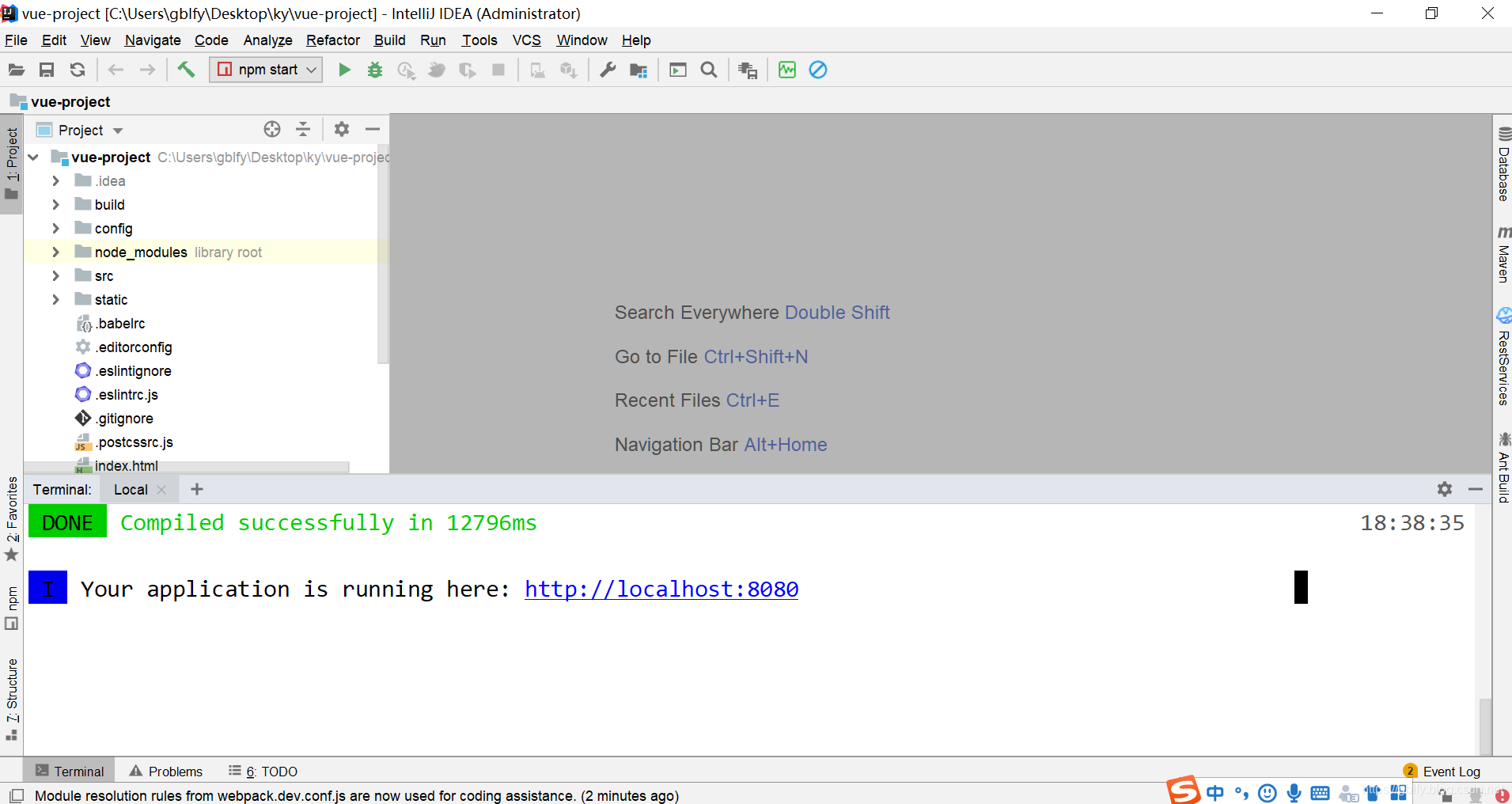Hide the Terminal panel minus icon
This screenshot has width=1512, height=804.
point(1476,489)
